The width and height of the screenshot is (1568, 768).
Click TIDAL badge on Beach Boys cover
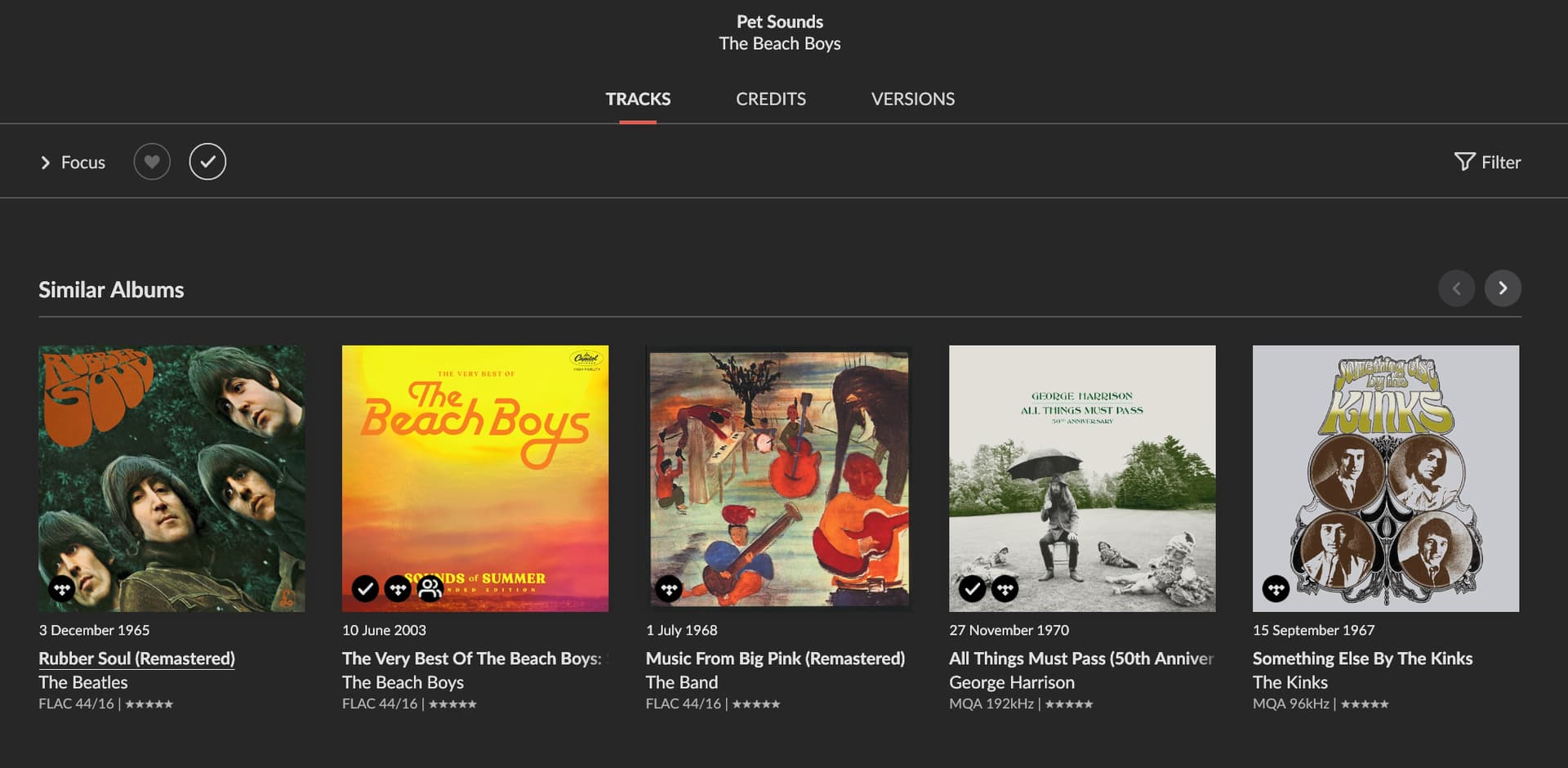tap(398, 588)
